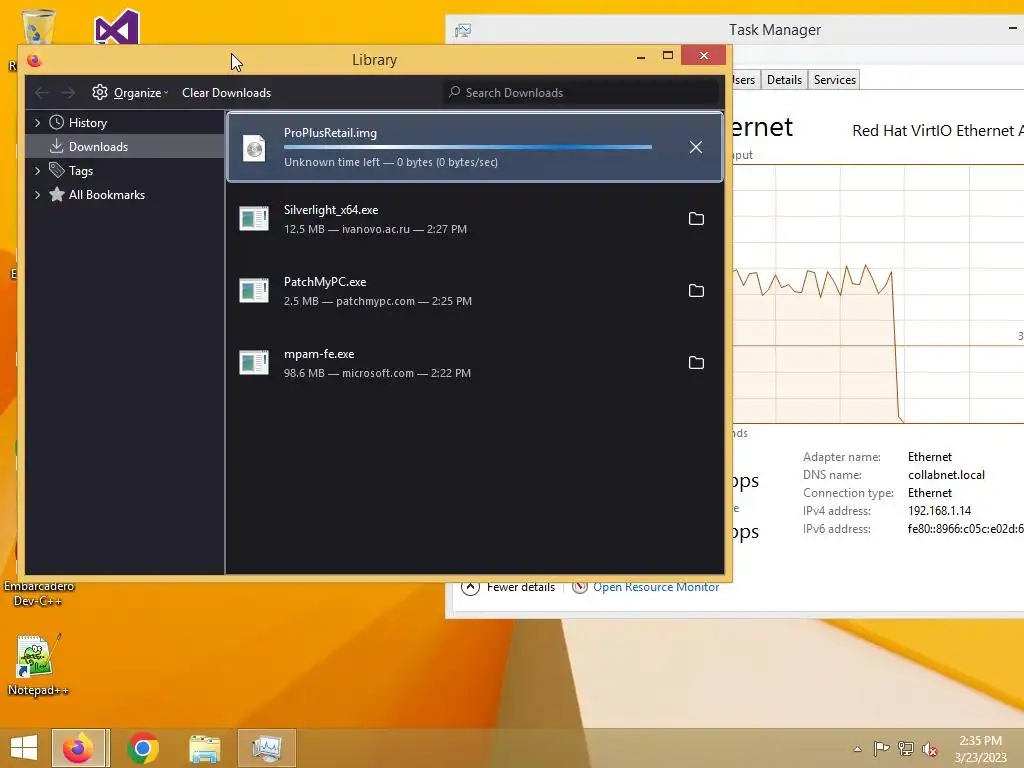Switch to Task Manager on the taskbar
Image resolution: width=1024 pixels, height=768 pixels.
[266, 748]
